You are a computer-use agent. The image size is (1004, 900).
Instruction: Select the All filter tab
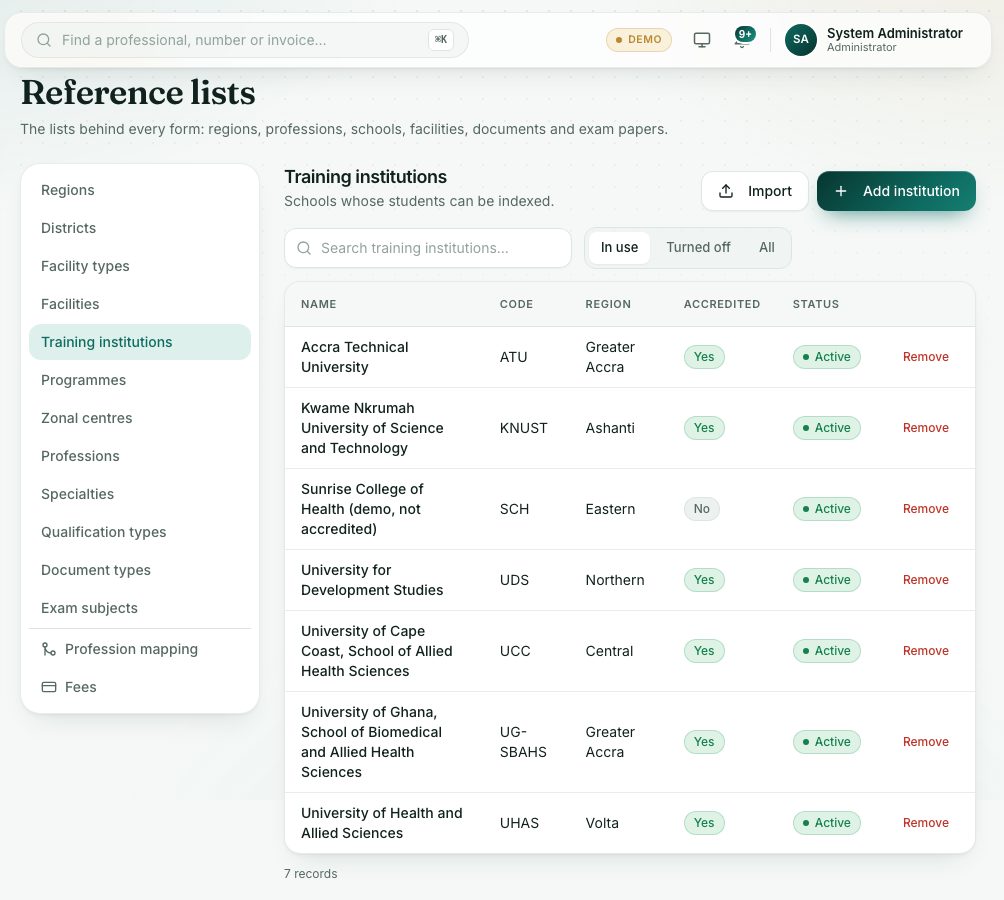coord(766,247)
